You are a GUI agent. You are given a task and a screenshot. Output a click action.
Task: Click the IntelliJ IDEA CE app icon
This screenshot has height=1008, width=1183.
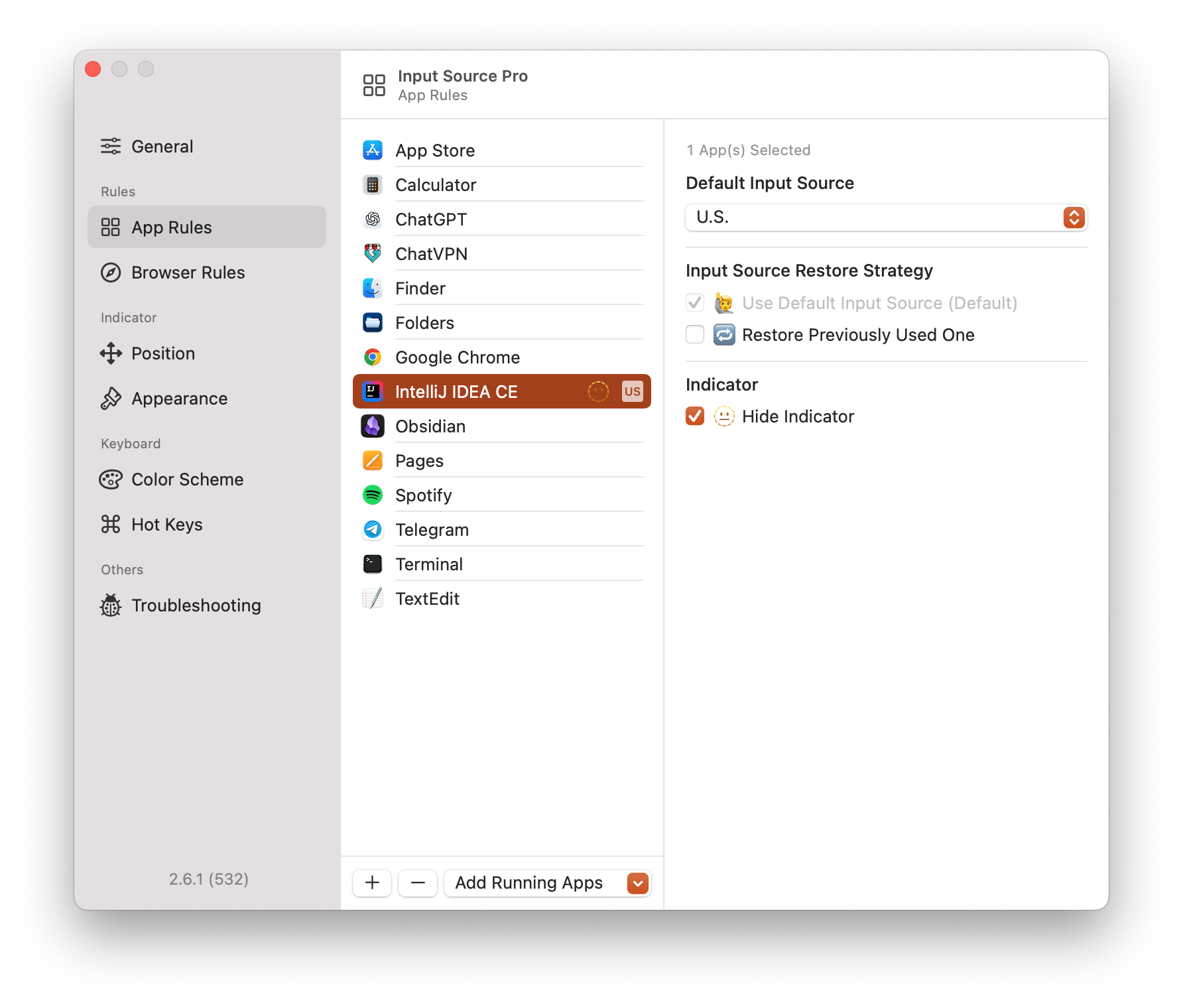(x=373, y=392)
